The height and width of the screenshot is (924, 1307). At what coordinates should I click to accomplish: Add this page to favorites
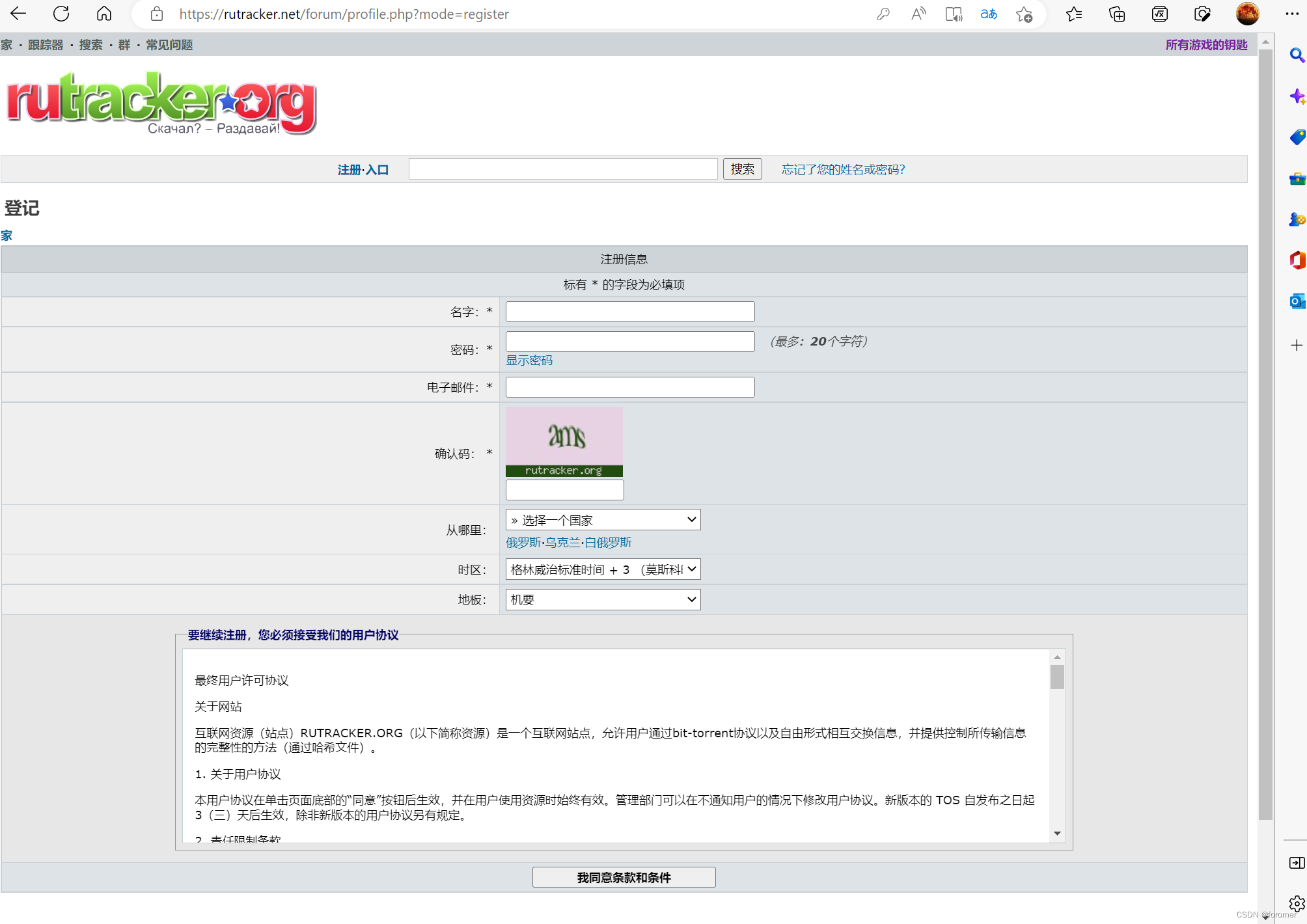coord(1025,14)
